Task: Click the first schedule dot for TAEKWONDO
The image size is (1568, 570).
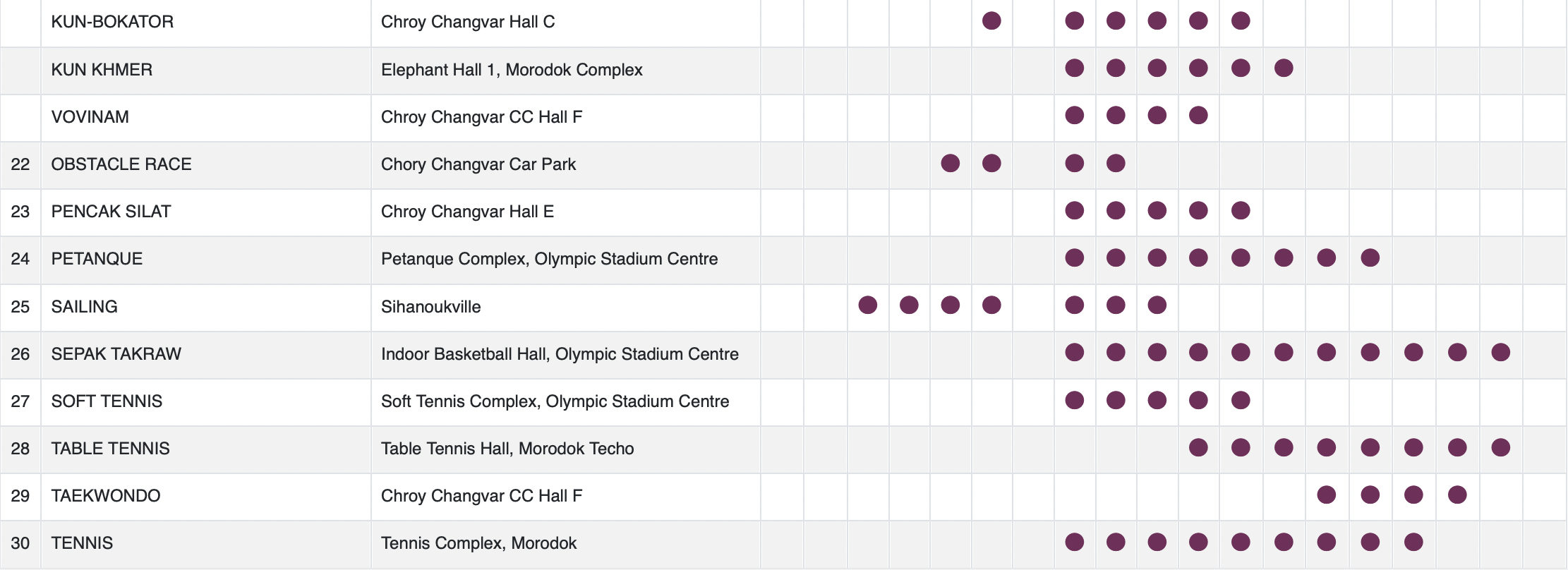Action: point(1326,495)
